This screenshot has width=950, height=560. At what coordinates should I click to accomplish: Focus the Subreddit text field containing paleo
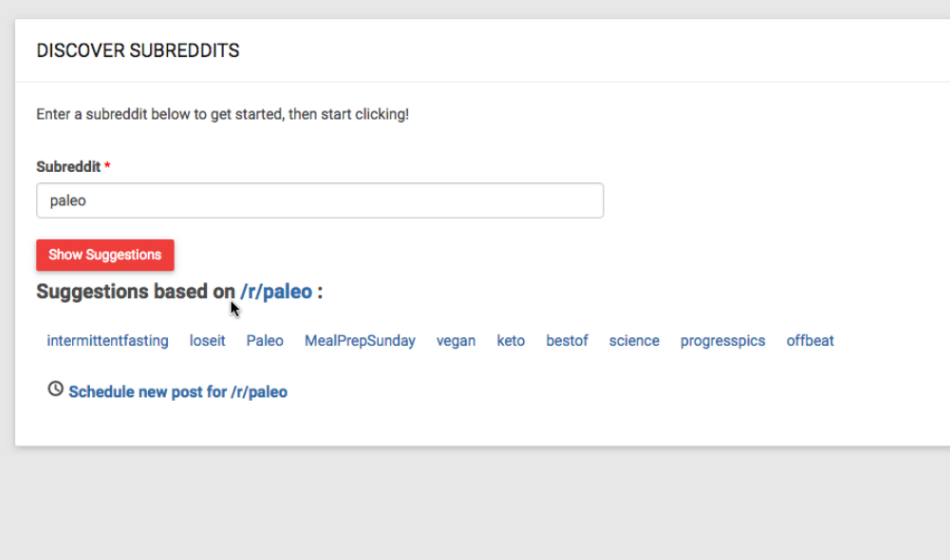click(320, 201)
